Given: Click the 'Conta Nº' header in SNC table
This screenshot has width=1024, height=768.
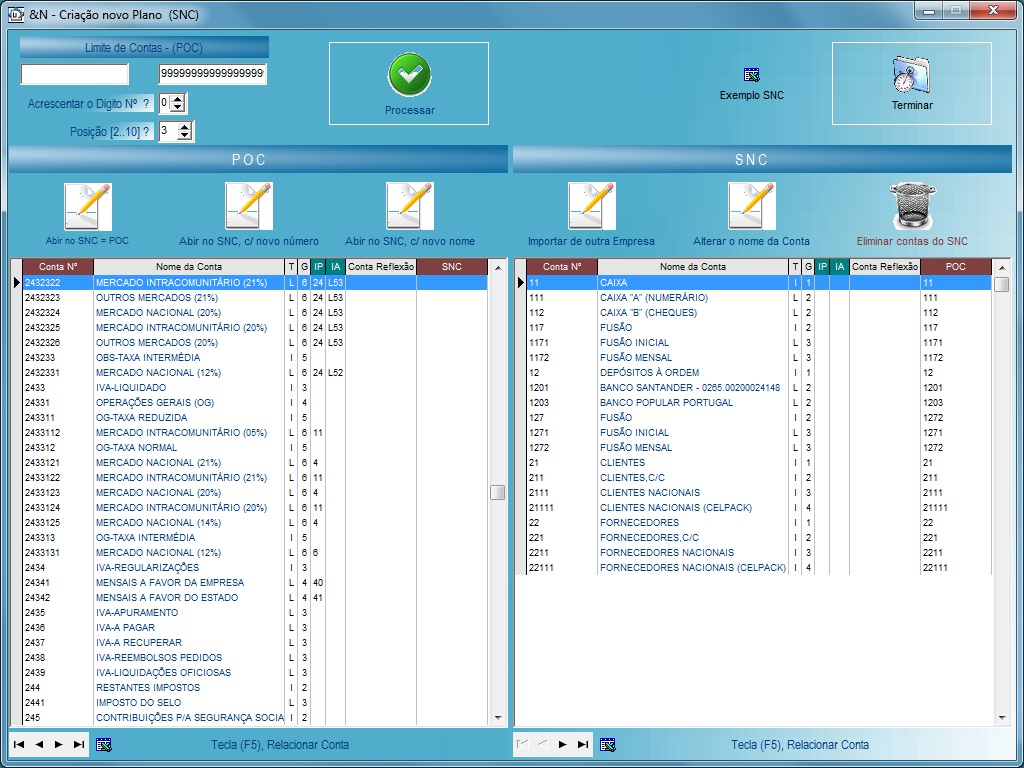Looking at the screenshot, I should point(562,266).
